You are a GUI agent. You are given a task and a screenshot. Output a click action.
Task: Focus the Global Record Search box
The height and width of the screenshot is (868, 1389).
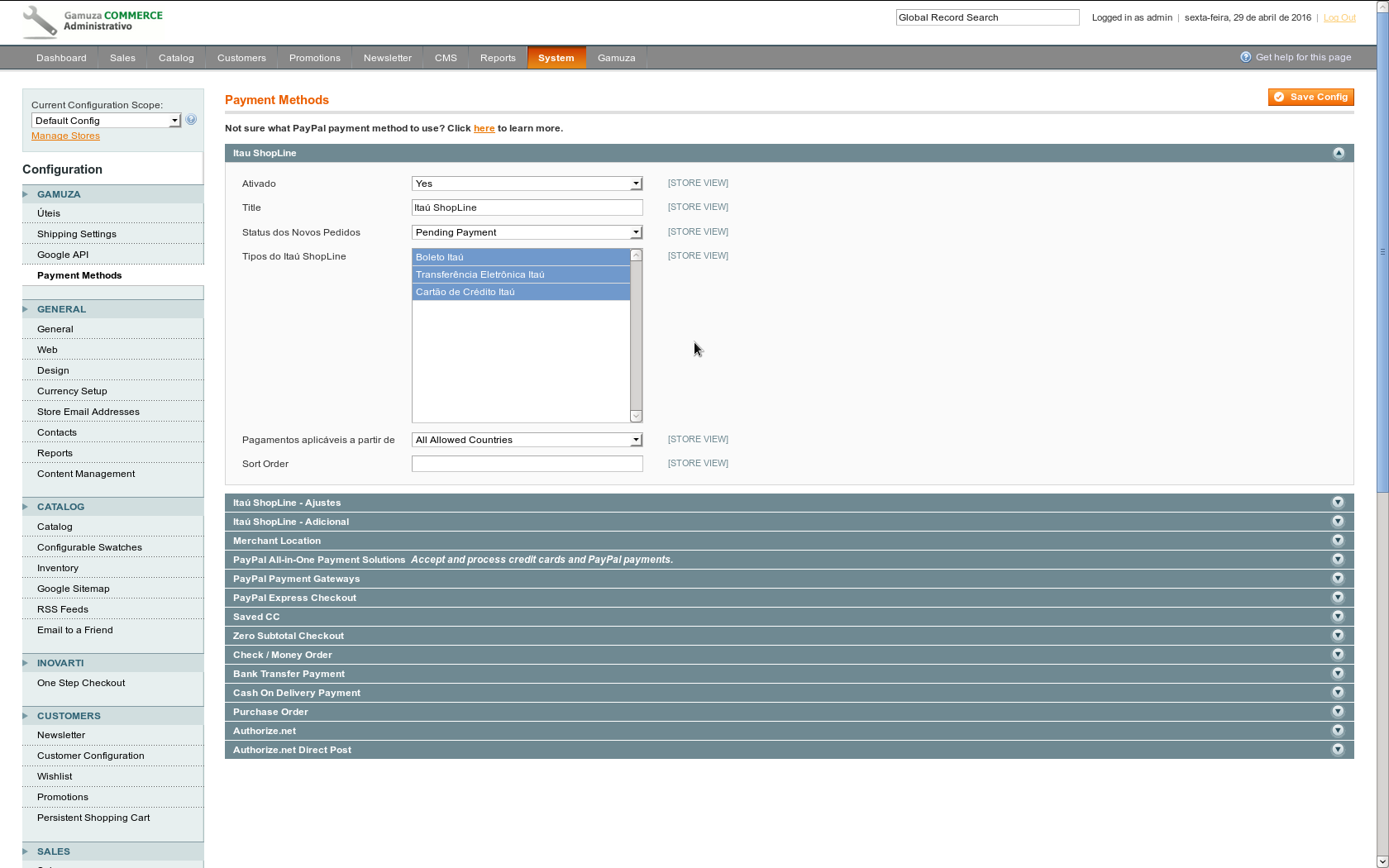[x=987, y=17]
